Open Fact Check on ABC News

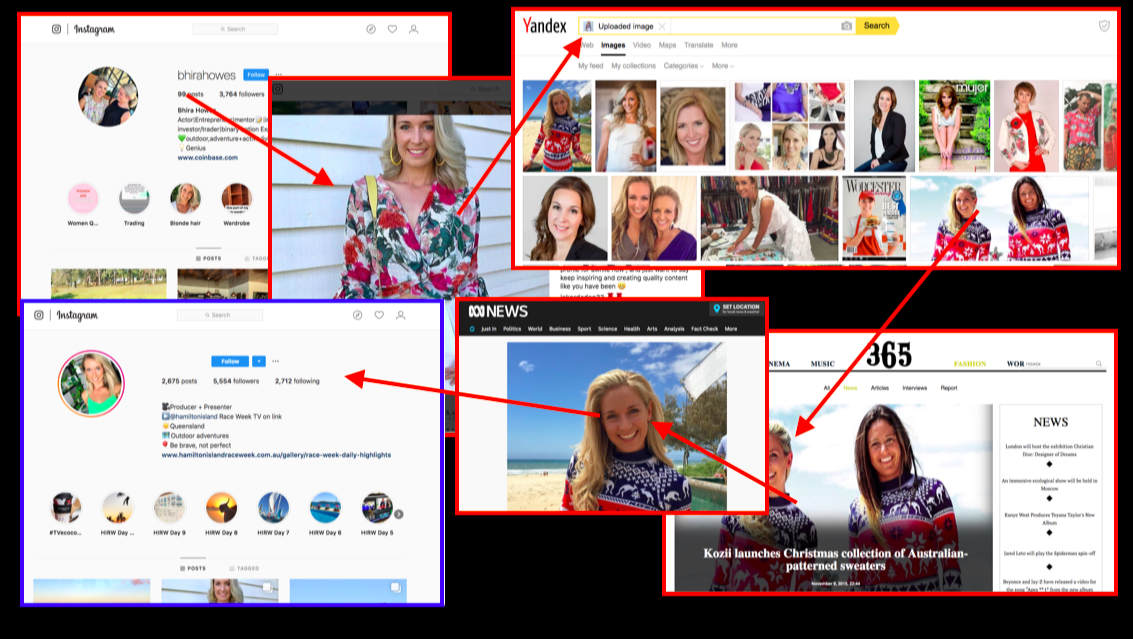coord(705,329)
